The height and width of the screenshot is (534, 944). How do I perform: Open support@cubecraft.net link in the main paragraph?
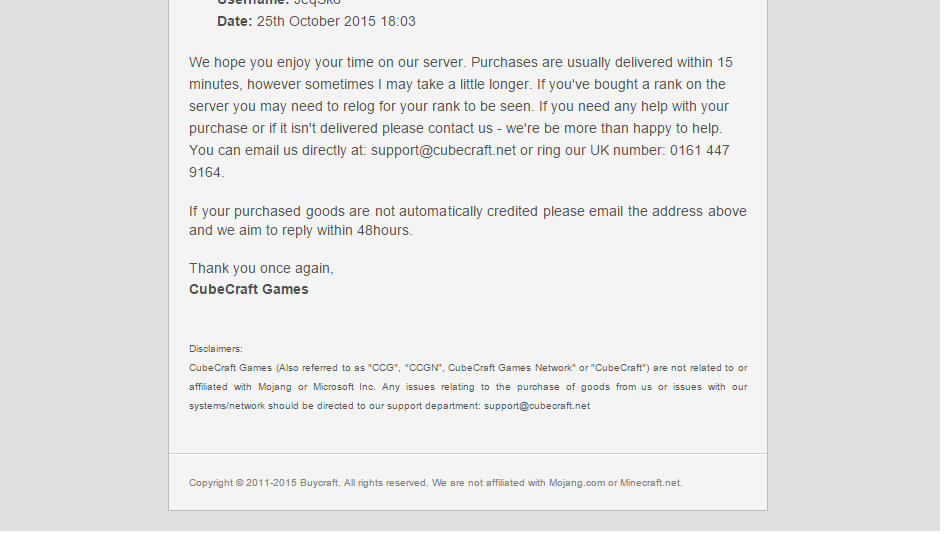click(443, 151)
